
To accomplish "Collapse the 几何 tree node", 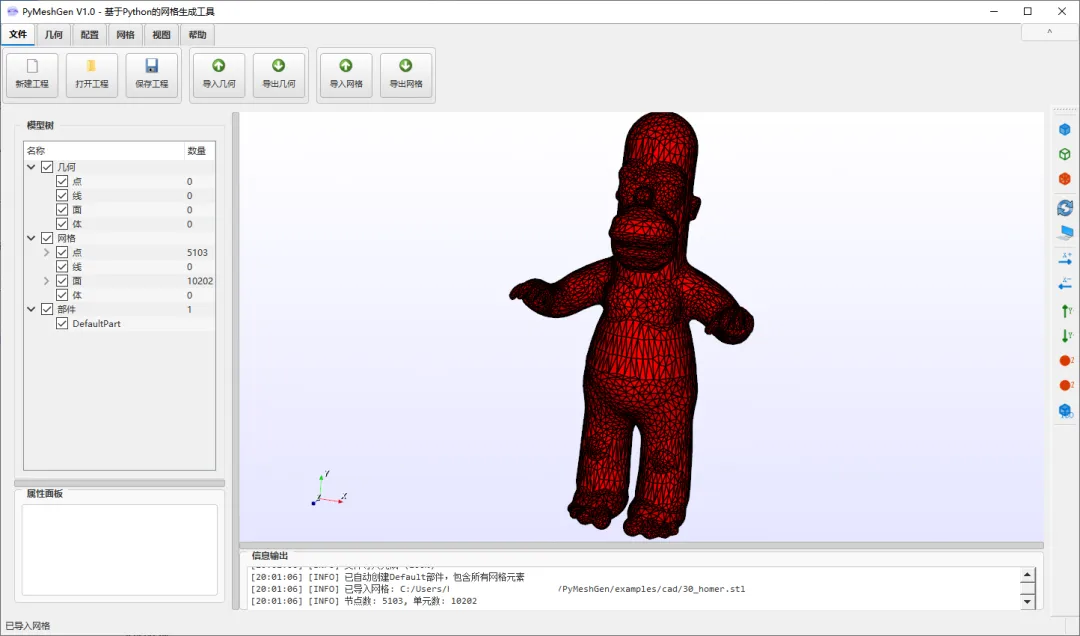I will click(x=31, y=167).
